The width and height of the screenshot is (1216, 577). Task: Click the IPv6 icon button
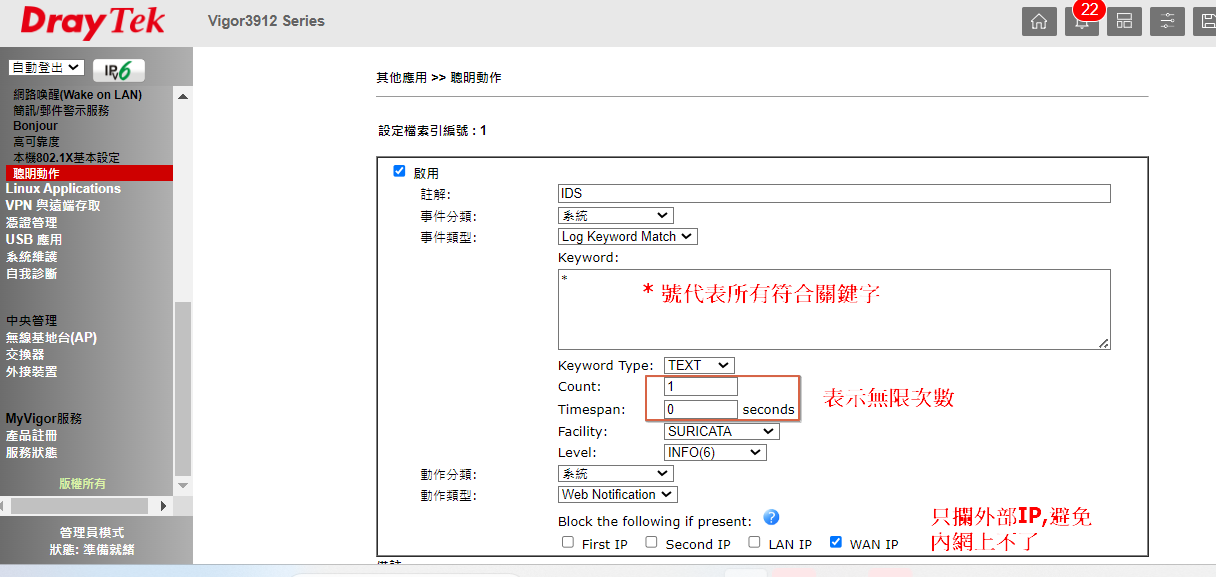tap(119, 70)
